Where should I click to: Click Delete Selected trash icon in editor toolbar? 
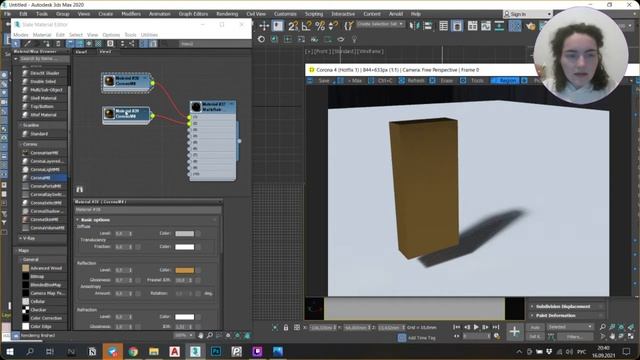[58, 44]
